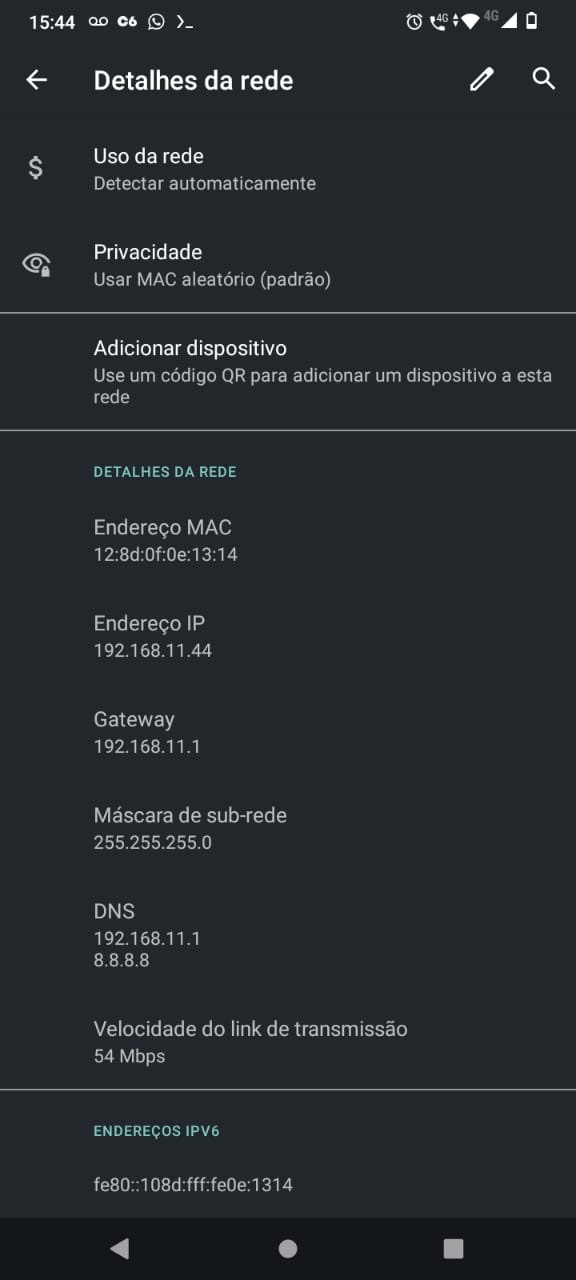The height and width of the screenshot is (1280, 576).
Task: Tap the recent apps square button
Action: pyautogui.click(x=453, y=1248)
